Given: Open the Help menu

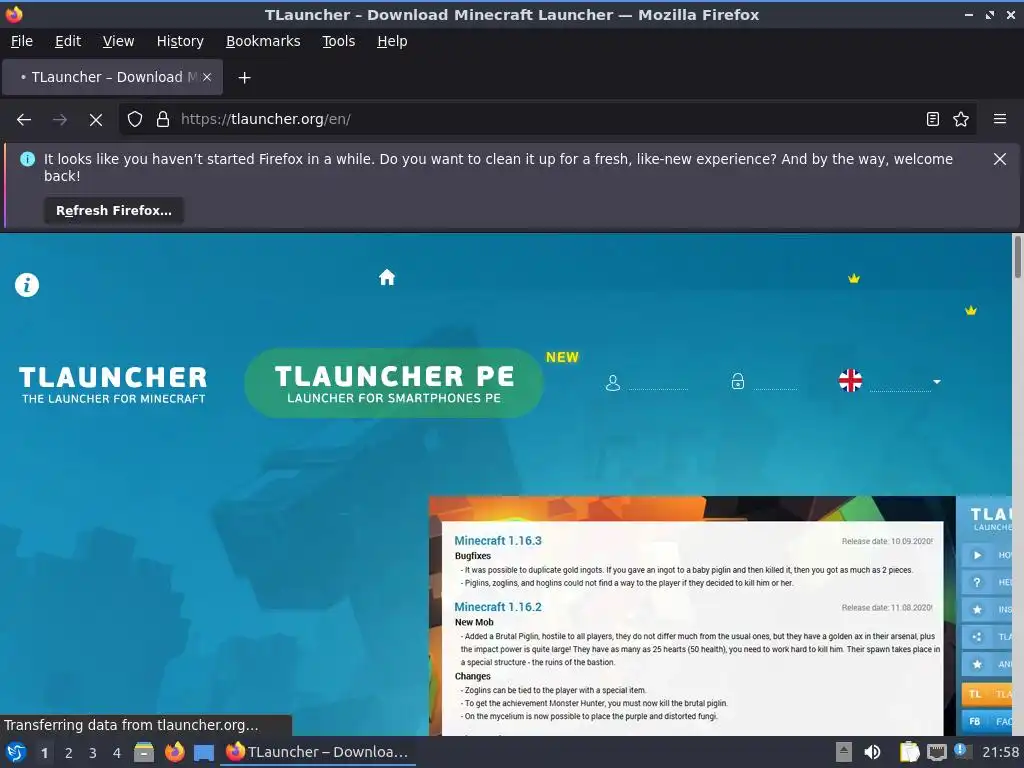Looking at the screenshot, I should 392,41.
